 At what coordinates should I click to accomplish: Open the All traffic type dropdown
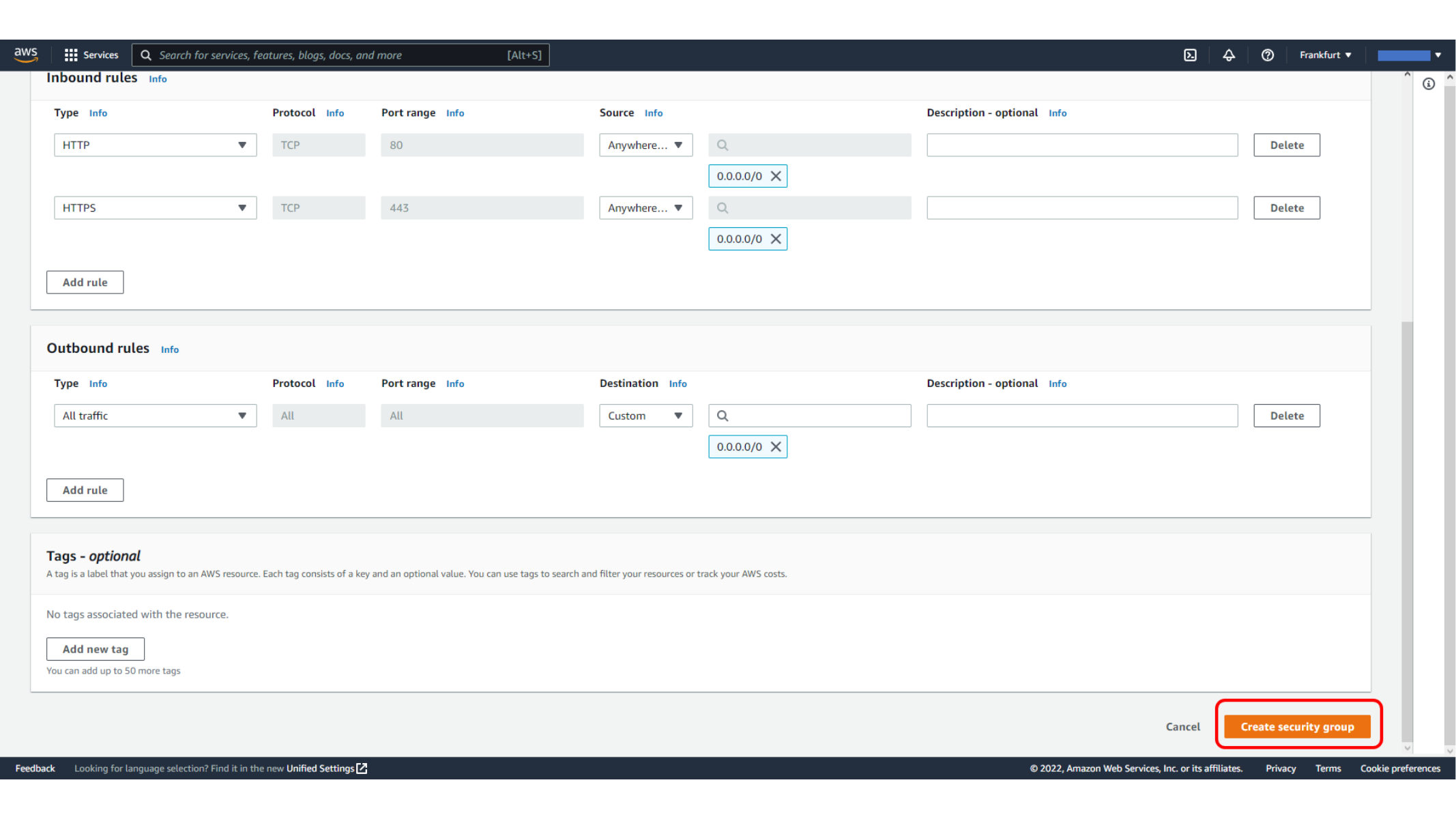click(156, 416)
